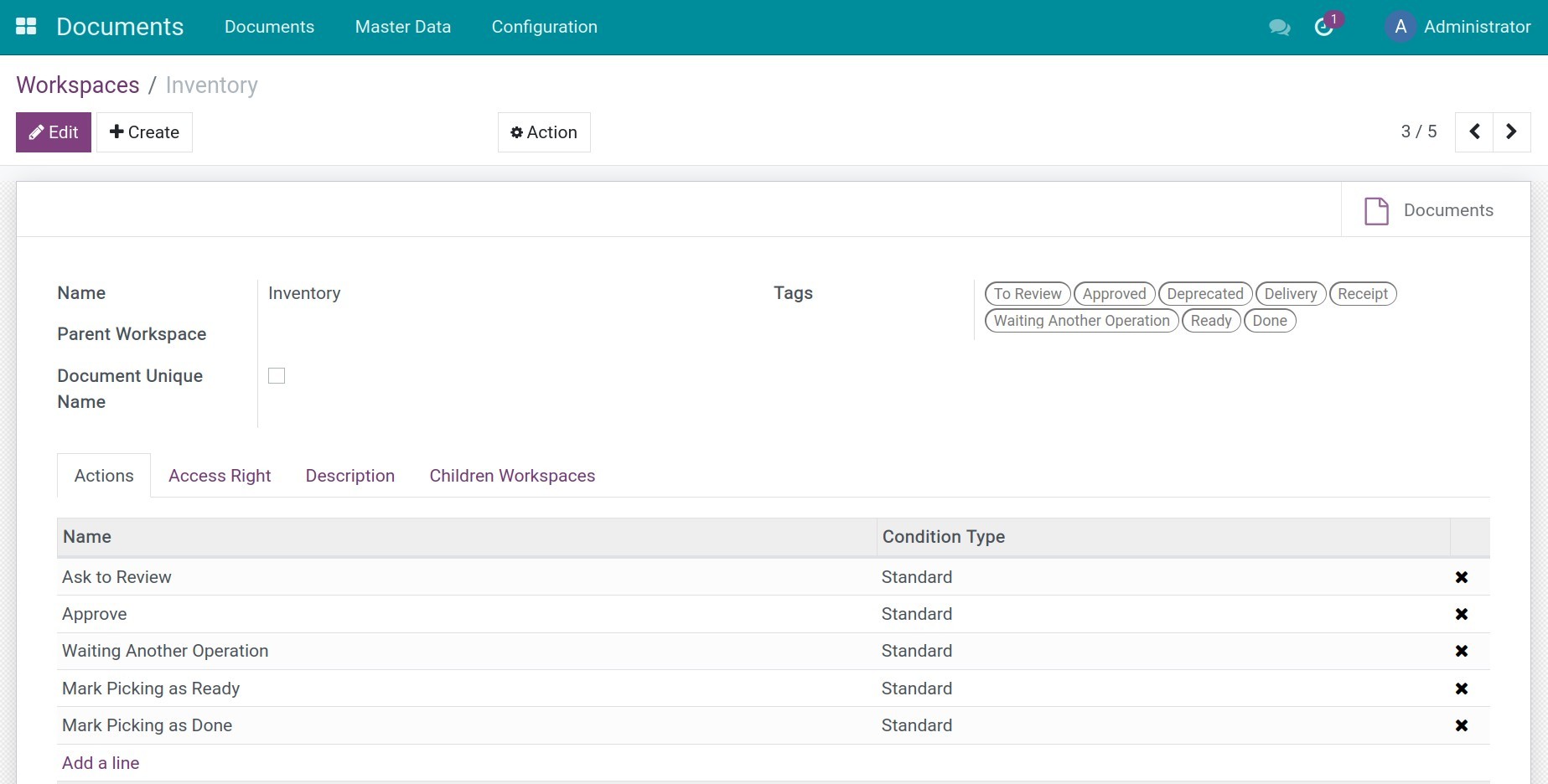
Task: Go back via the Workspaces breadcrumb
Action: tap(78, 85)
